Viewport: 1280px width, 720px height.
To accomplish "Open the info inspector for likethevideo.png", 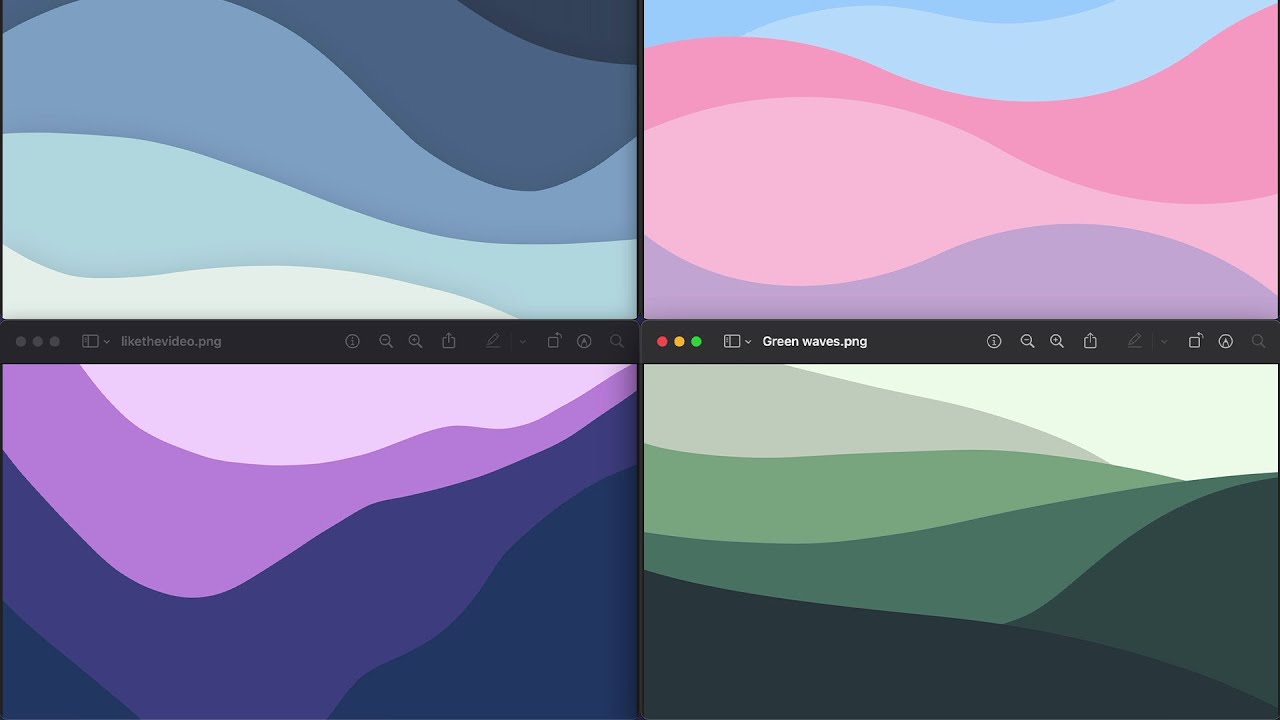I will click(x=353, y=341).
